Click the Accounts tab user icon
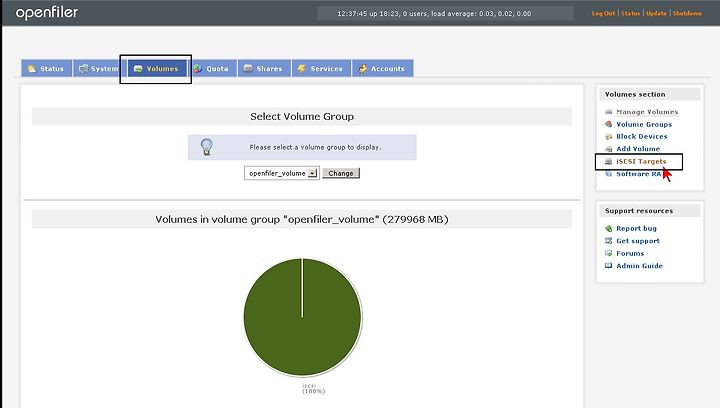Viewport: 720px width, 408px height. 362,69
